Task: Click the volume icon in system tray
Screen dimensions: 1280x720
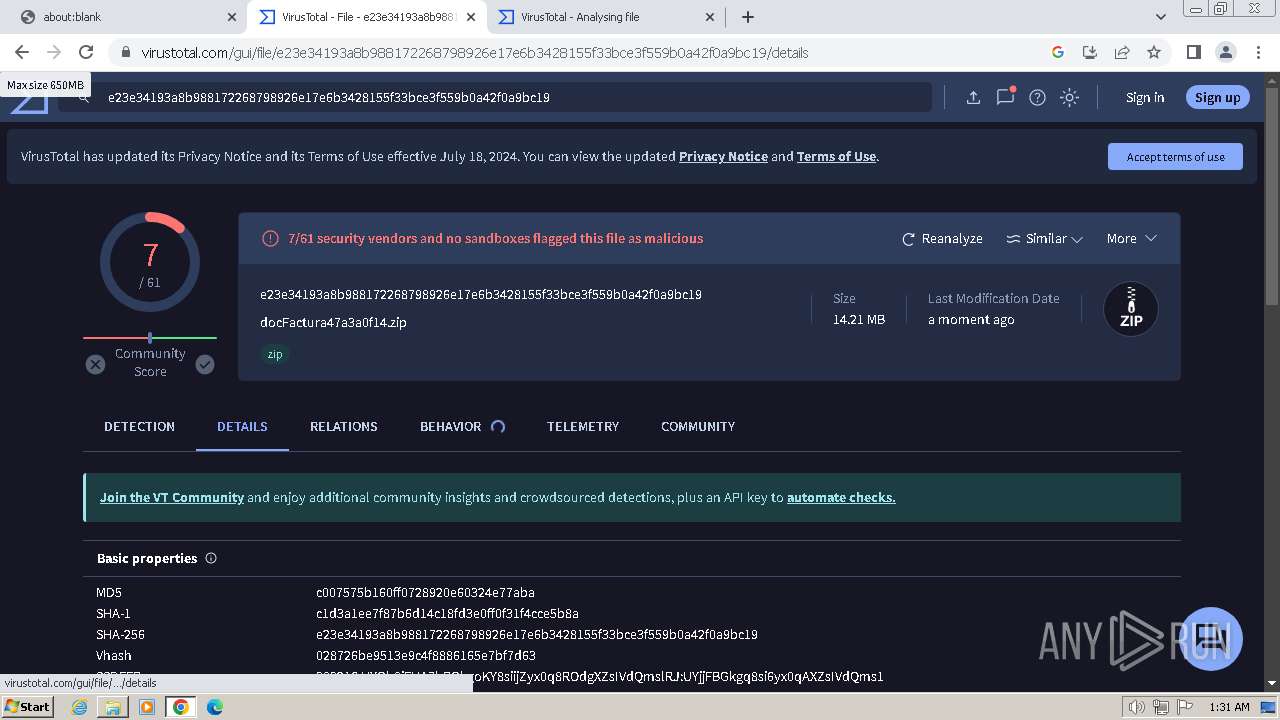Action: [x=1137, y=707]
